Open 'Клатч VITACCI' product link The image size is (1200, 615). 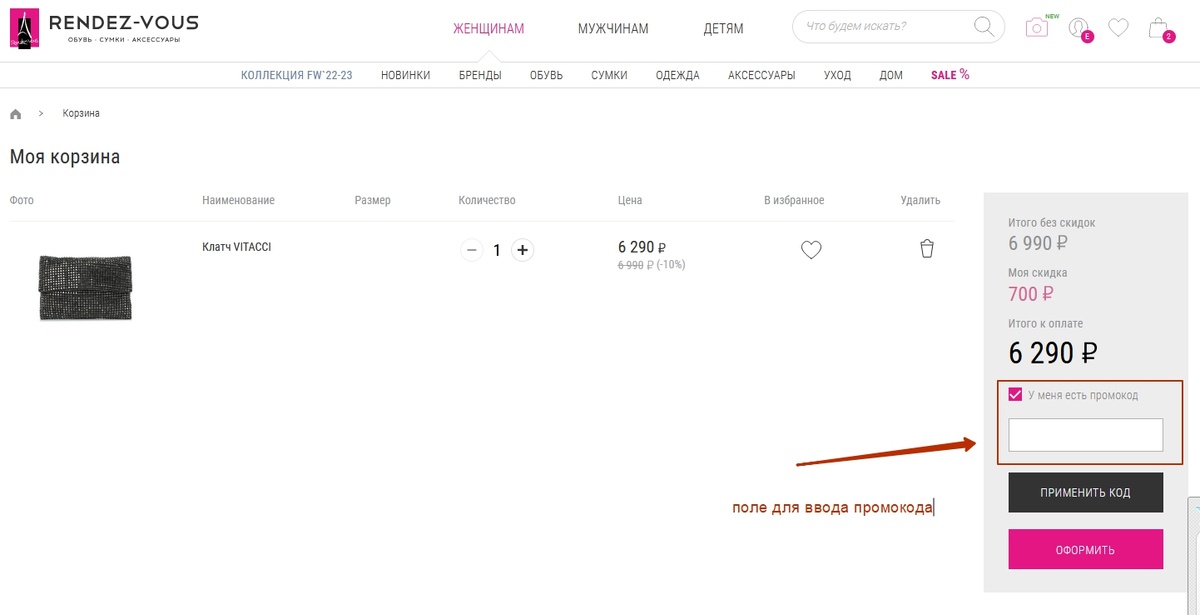tap(236, 247)
